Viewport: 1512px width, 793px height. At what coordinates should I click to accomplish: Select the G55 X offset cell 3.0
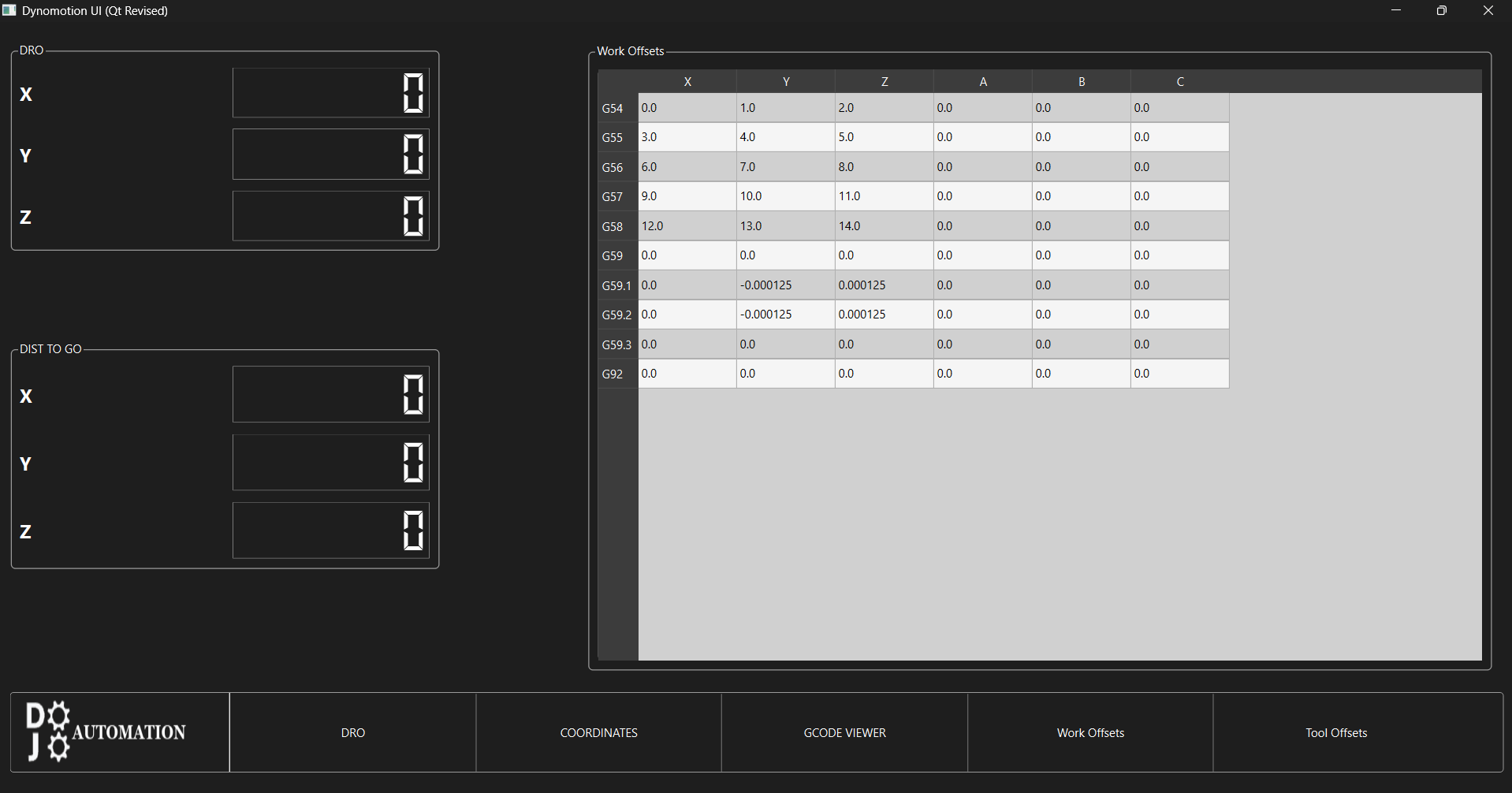pyautogui.click(x=687, y=137)
